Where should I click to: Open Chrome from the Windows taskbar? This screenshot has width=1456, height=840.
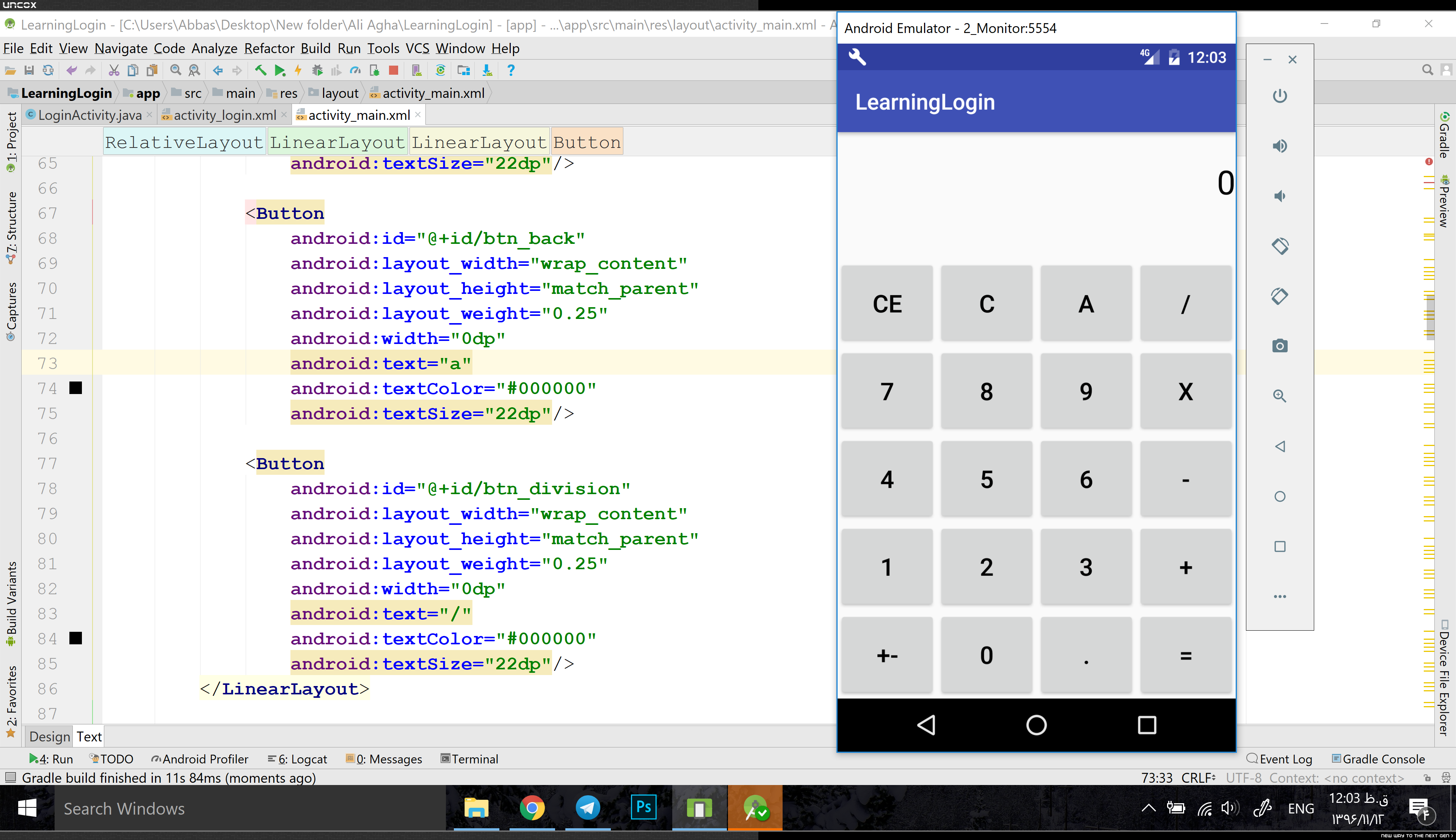pos(532,808)
